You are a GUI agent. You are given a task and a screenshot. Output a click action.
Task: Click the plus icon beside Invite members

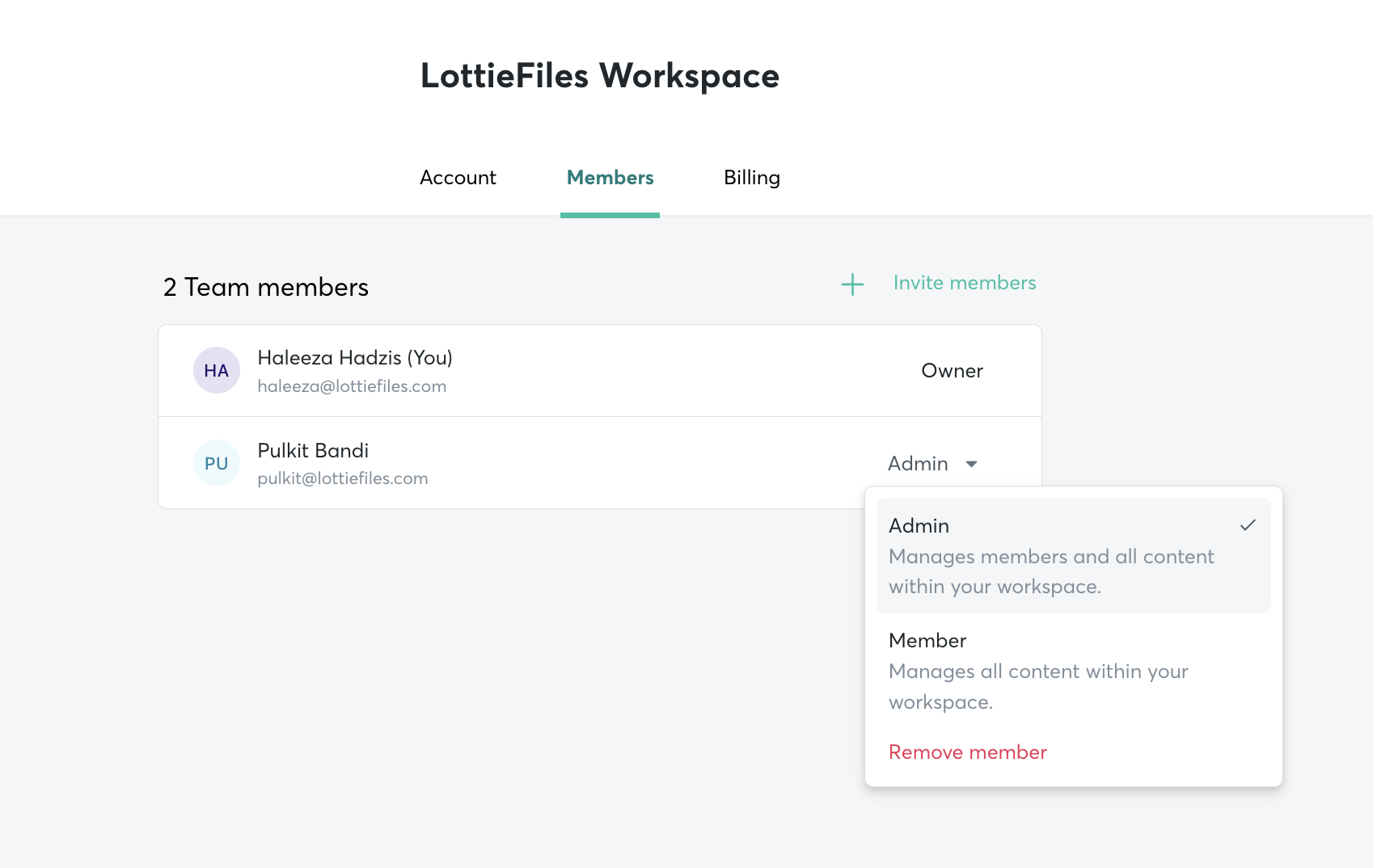(x=852, y=284)
